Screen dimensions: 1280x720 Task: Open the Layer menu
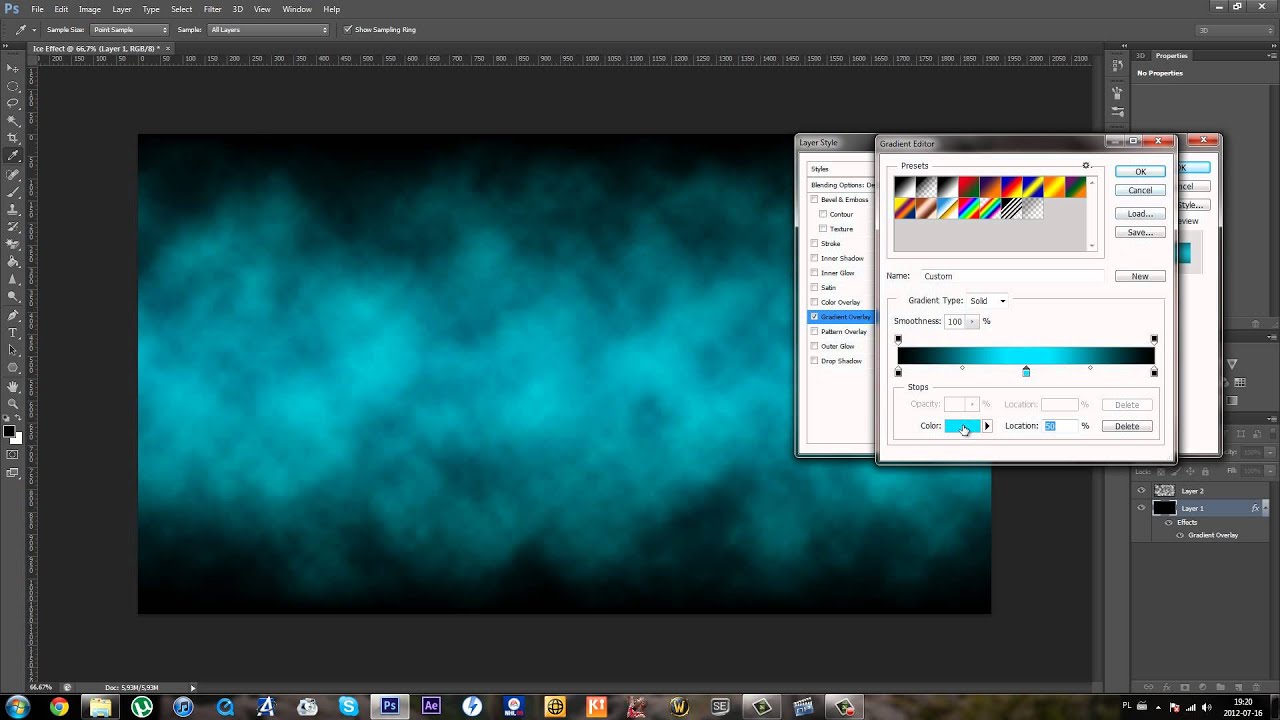[x=122, y=9]
